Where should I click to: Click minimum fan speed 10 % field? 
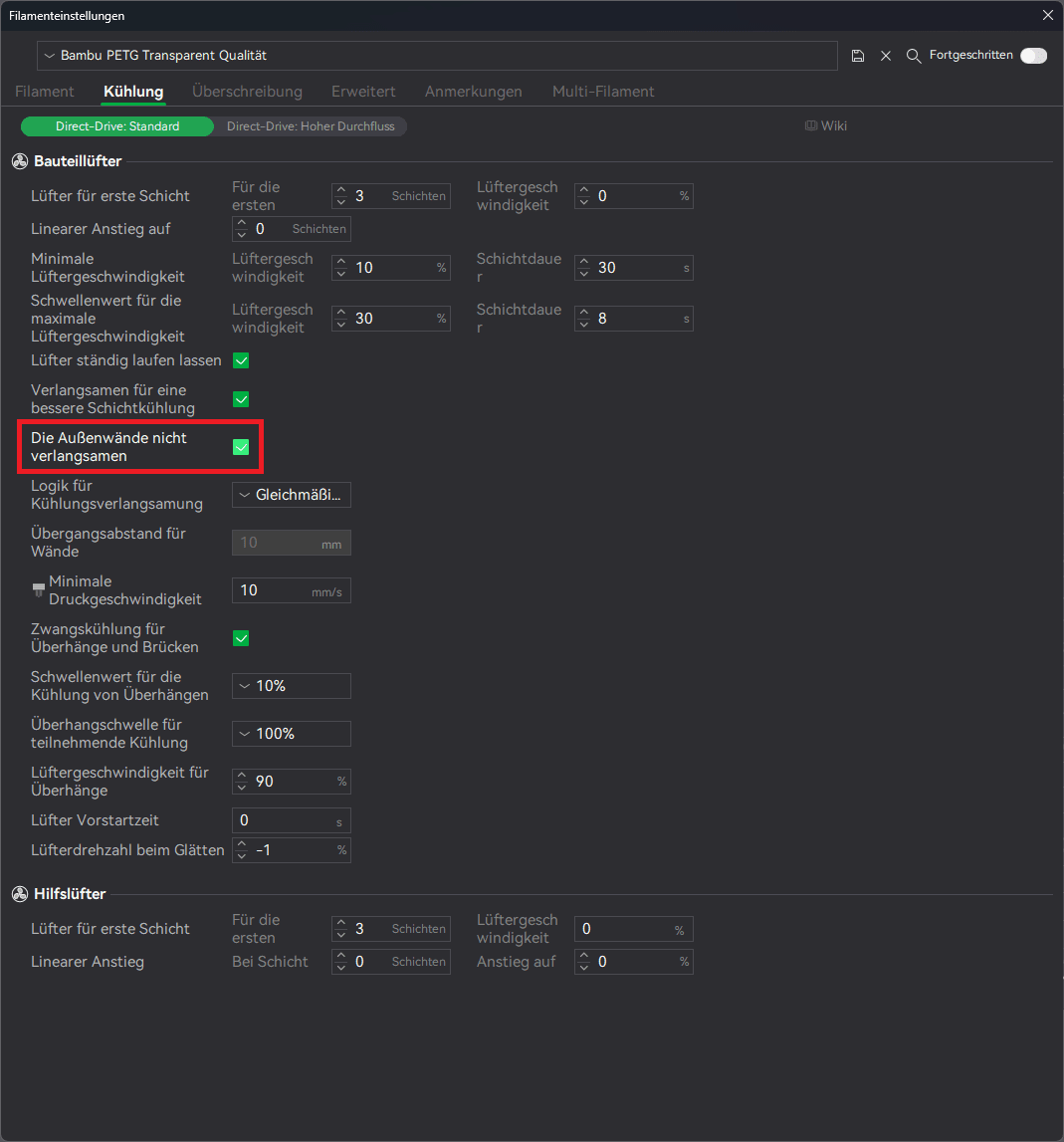click(x=391, y=268)
